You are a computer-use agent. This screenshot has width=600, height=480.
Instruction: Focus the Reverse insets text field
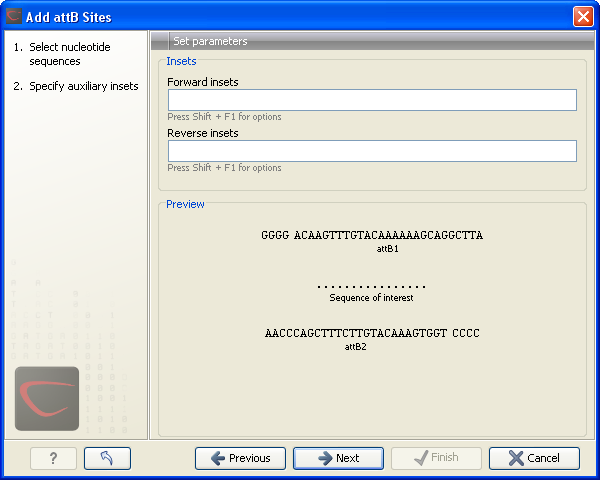tap(372, 151)
